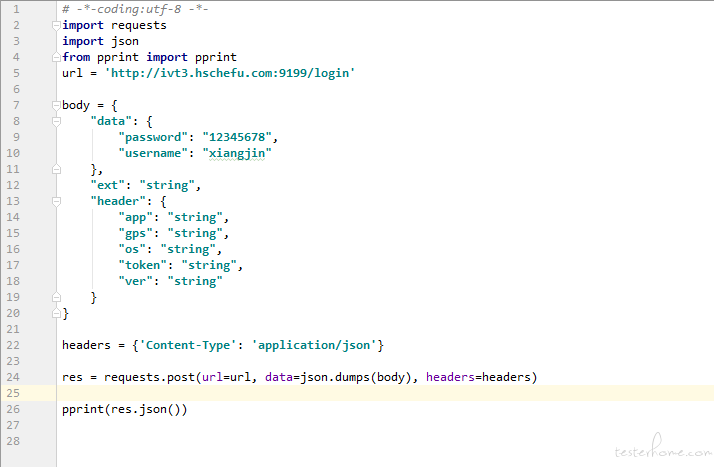Click the pprint(res.json()) statement
The width and height of the screenshot is (714, 467).
click(124, 409)
